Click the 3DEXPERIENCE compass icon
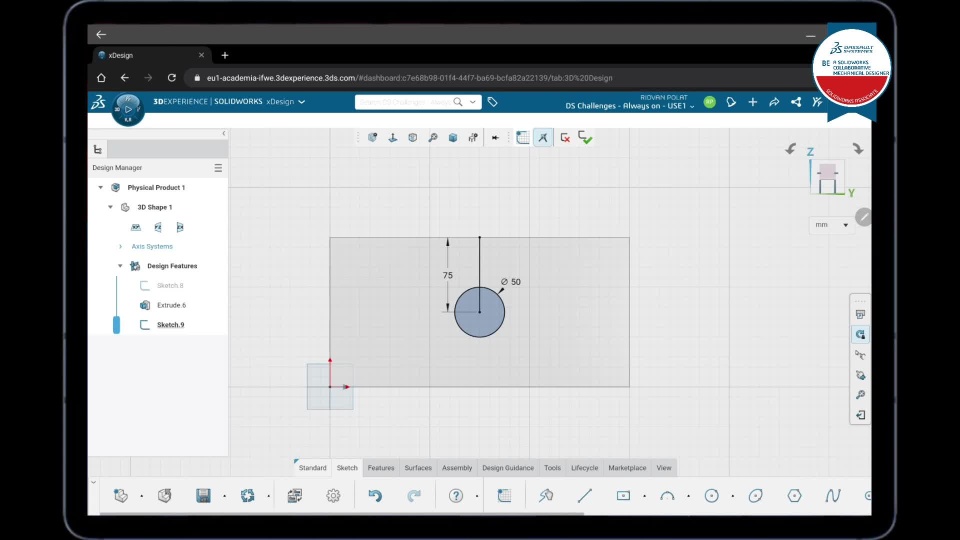This screenshot has width=960, height=540. (128, 109)
